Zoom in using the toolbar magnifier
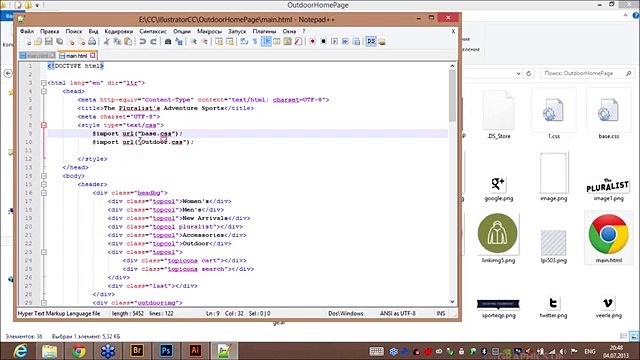Screen dimensions: 640x360 pos(193,42)
